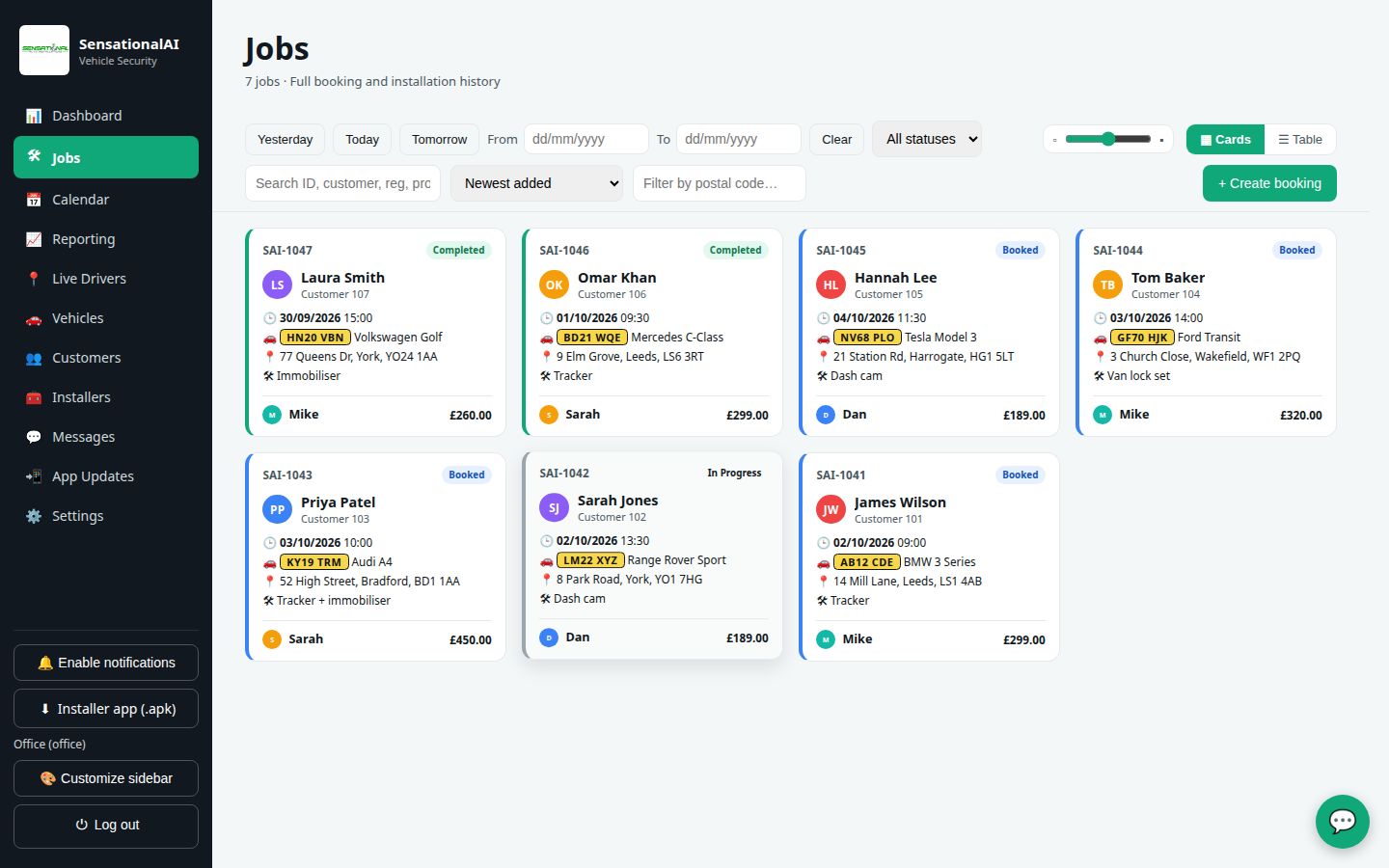Open the Customers page
1389x868 pixels.
(106, 358)
